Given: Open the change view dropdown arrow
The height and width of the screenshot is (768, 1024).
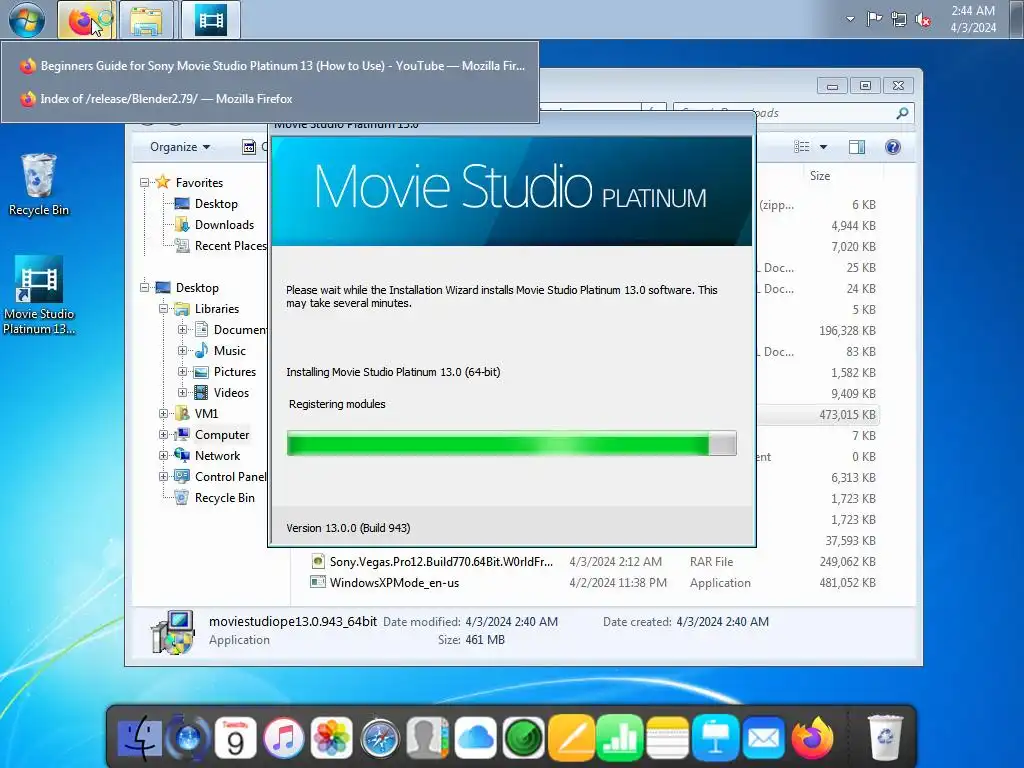Looking at the screenshot, I should 824,147.
